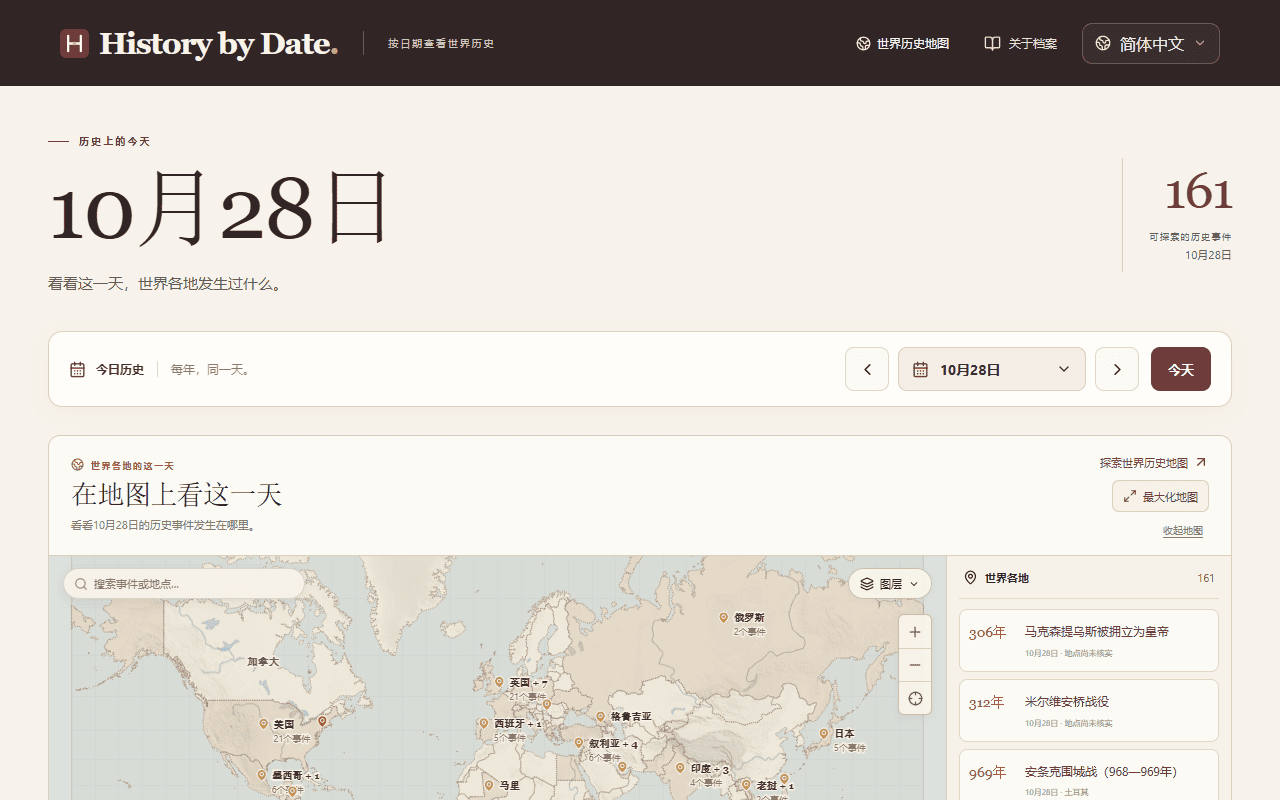Screen dimensions: 1280x800
Task: Click the 世界各地 sidebar heading
Action: click(1006, 578)
